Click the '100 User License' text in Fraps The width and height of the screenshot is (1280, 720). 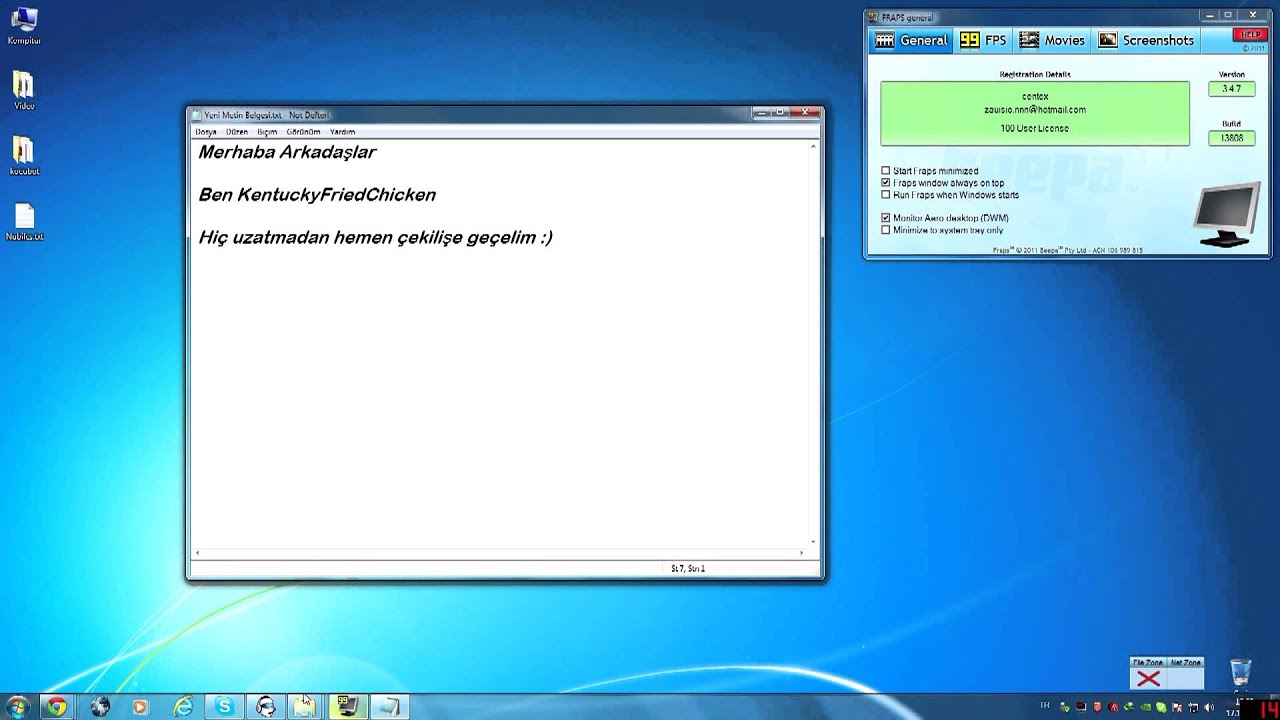[1035, 128]
